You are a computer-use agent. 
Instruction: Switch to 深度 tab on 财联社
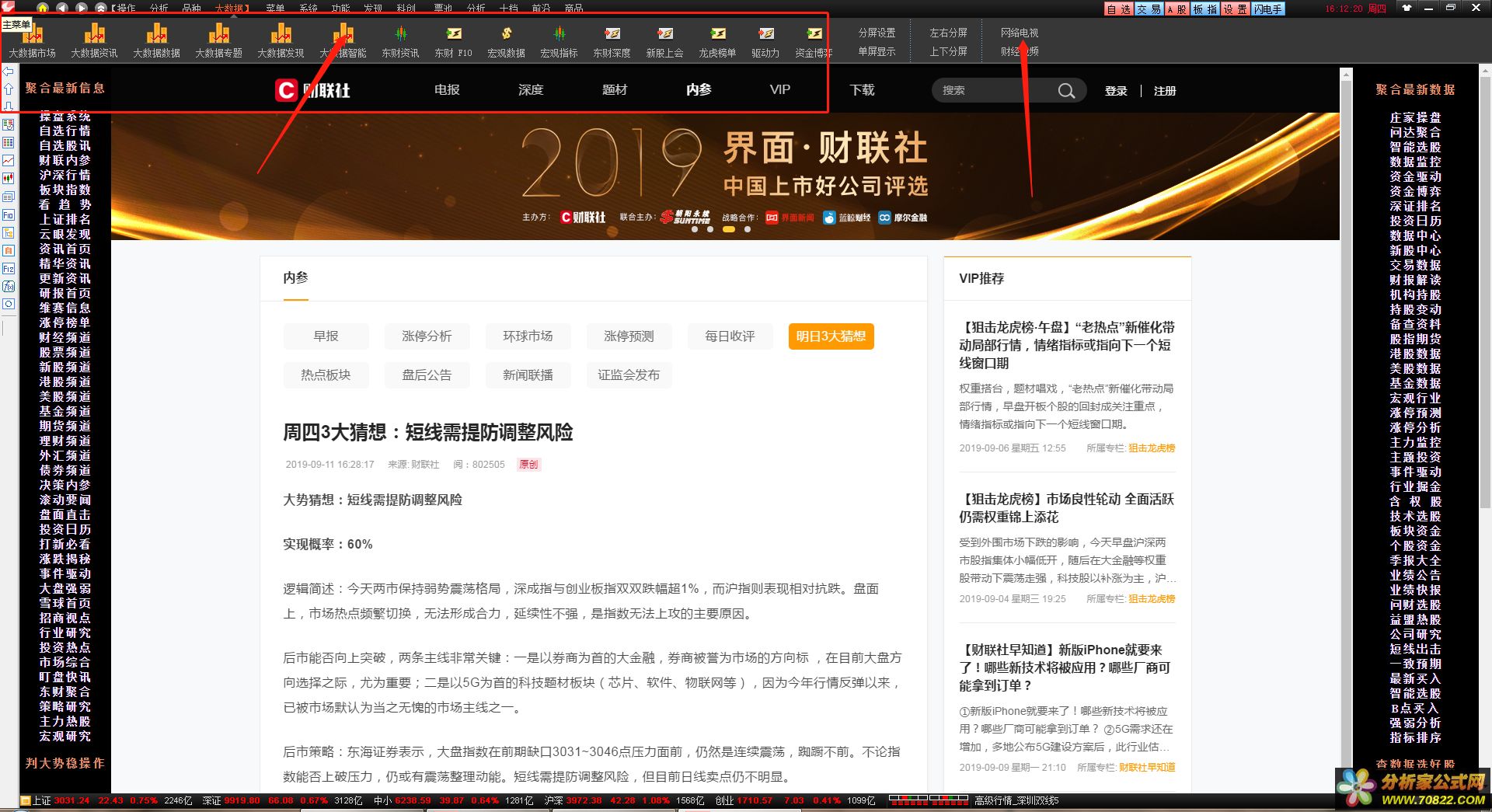coord(531,90)
